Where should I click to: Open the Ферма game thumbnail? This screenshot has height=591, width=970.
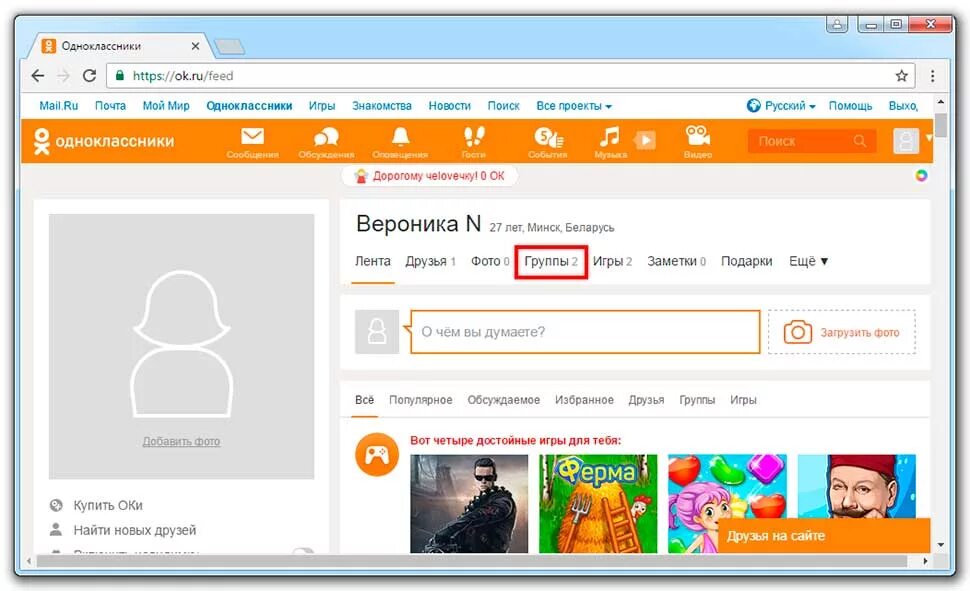coord(598,504)
